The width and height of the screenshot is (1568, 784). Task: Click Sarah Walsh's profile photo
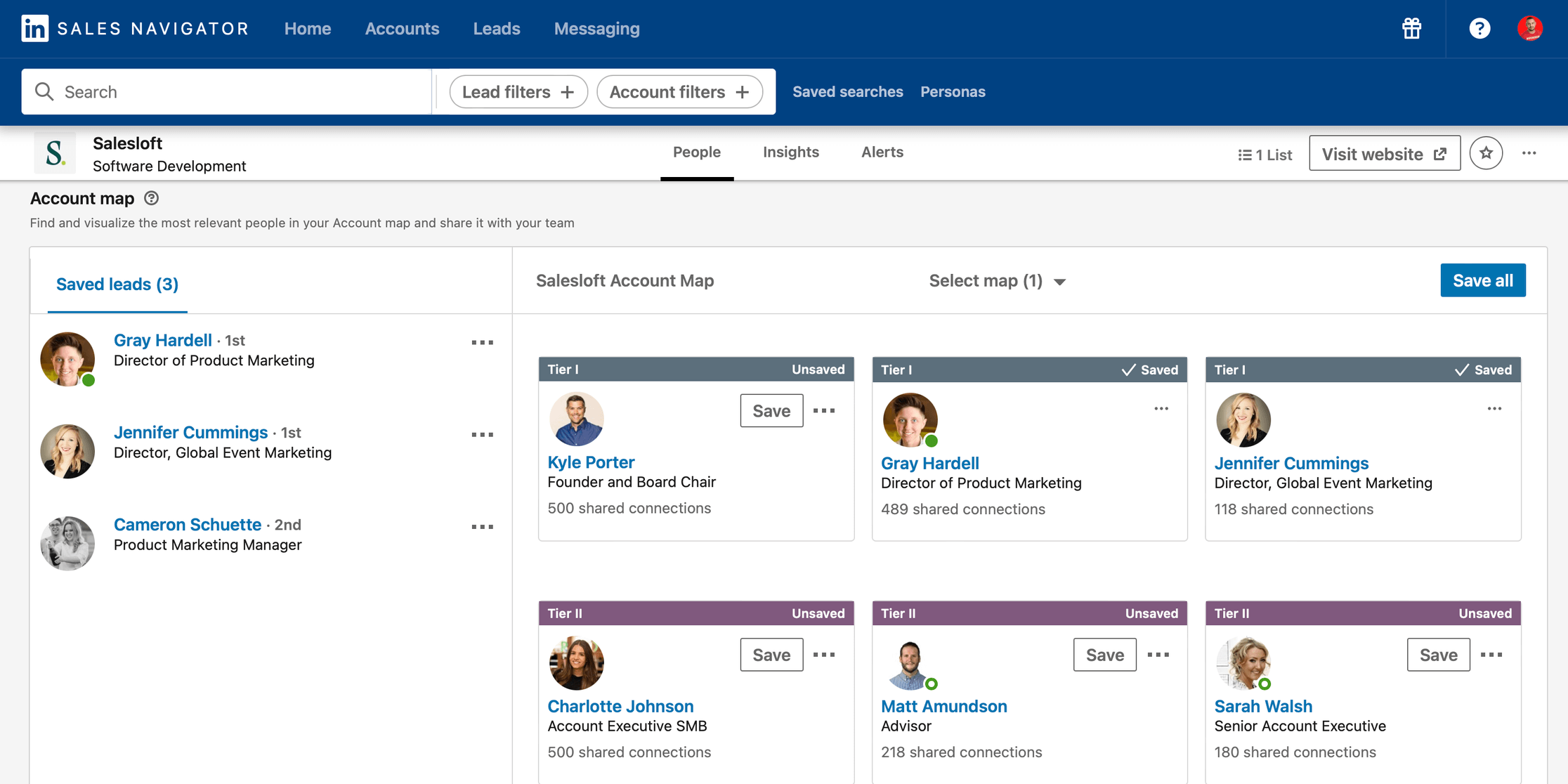coord(1243,663)
